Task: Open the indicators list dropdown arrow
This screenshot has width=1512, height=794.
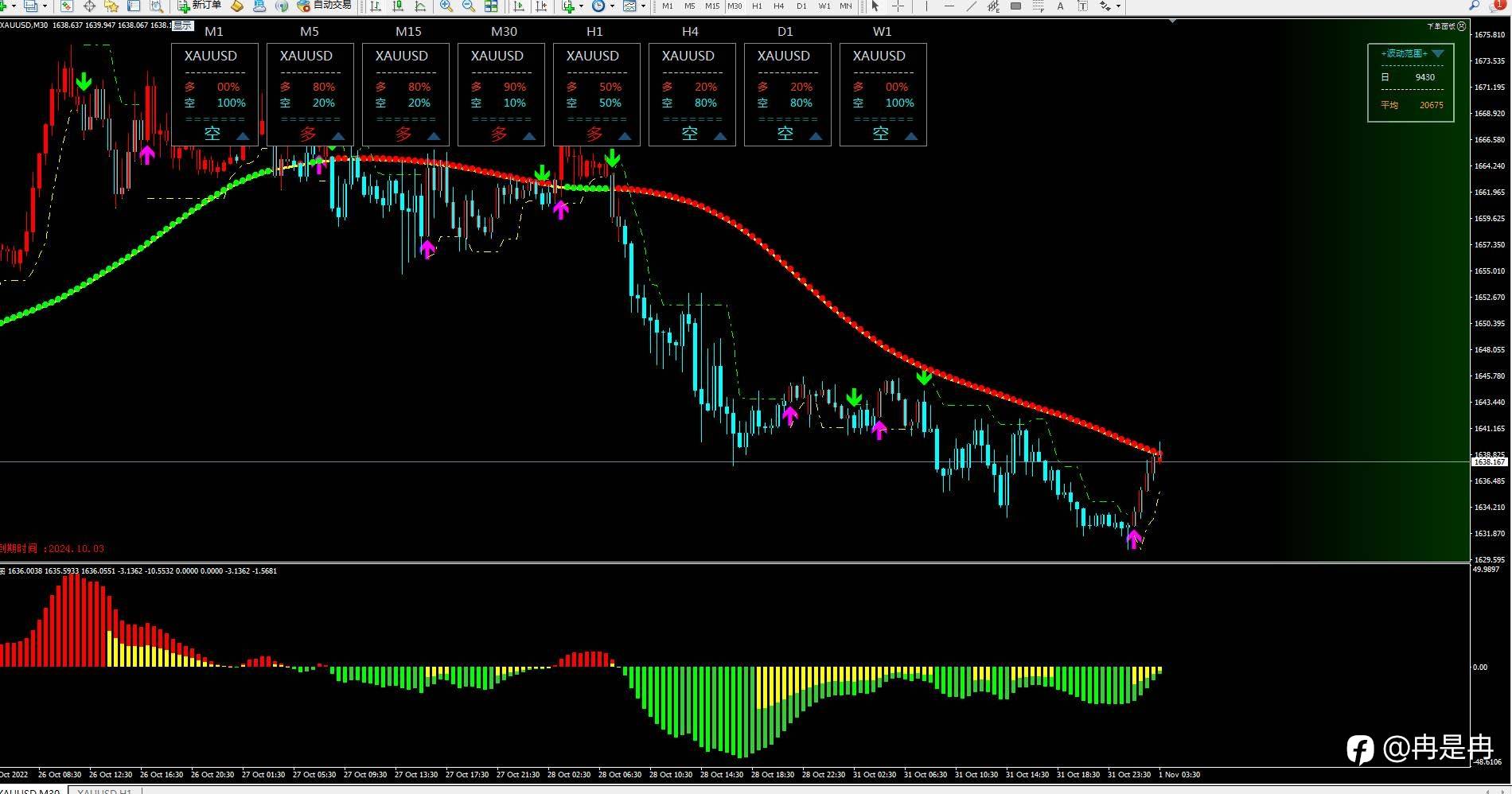Action: point(581,6)
